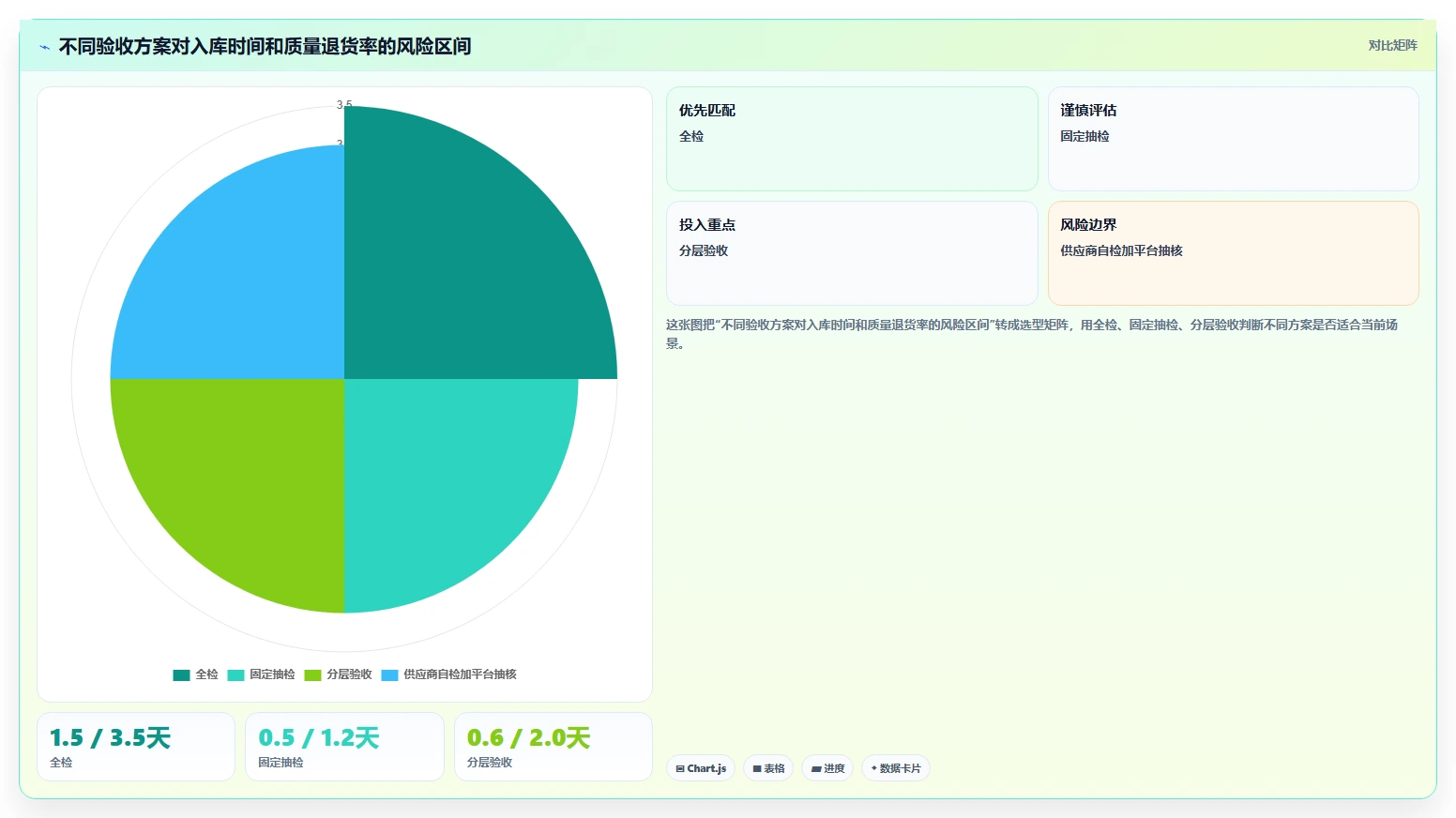1456x818 pixels.
Task: Click the title 不同验收方案对入库时间和质量退货率的风险区间
Action: click(x=265, y=46)
